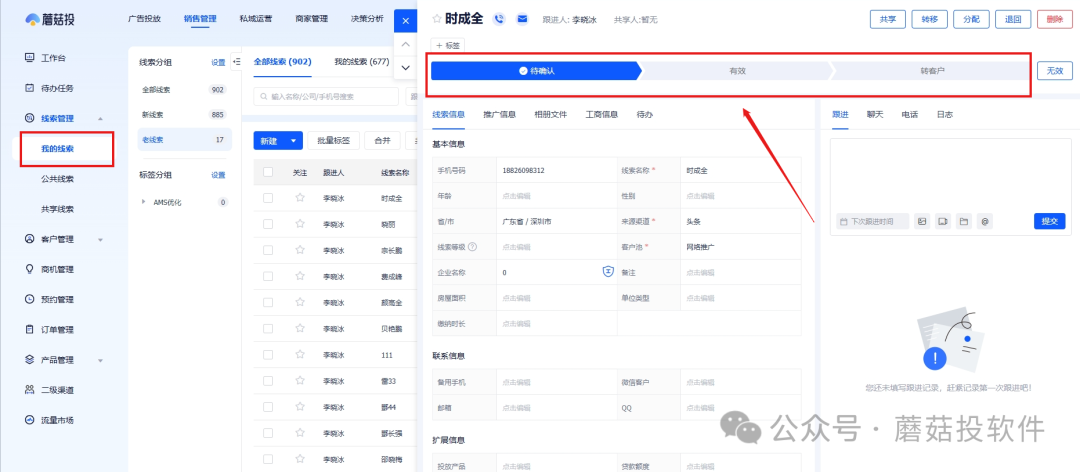Click the folder file icon in follow-up box

coord(964,221)
